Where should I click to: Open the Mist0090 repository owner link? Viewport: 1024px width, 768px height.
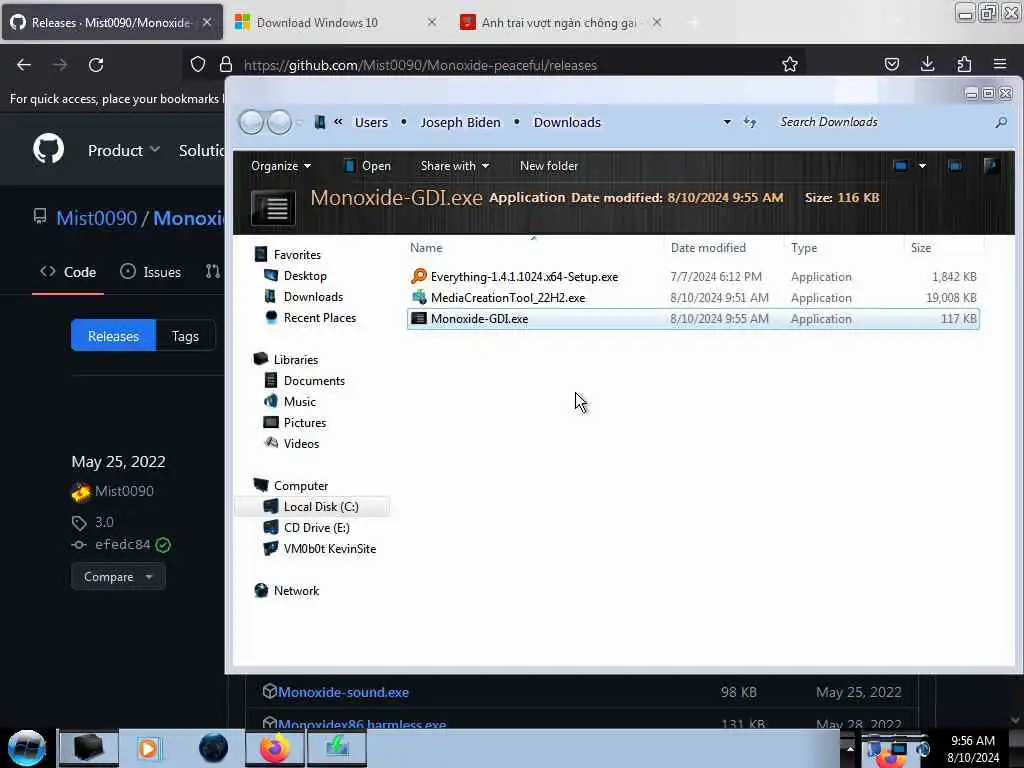(x=97, y=217)
